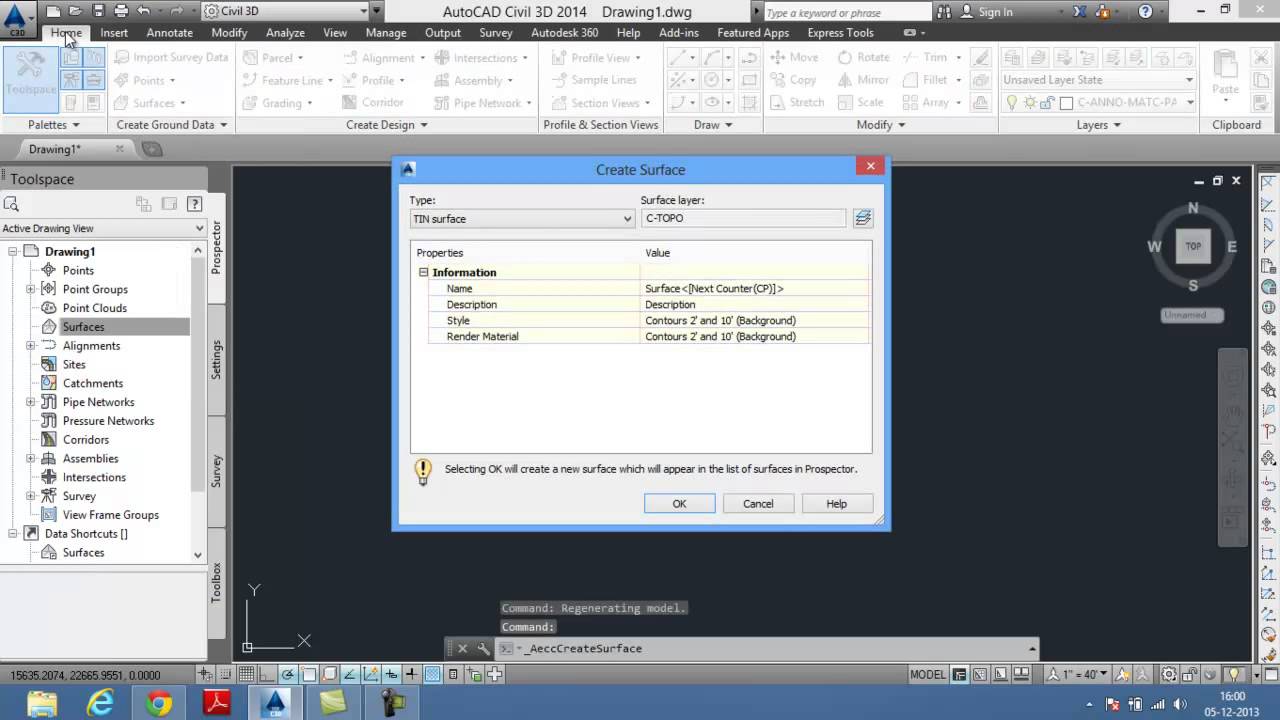The height and width of the screenshot is (720, 1280).
Task: Click the Move tool in Modify panel
Action: click(x=793, y=57)
